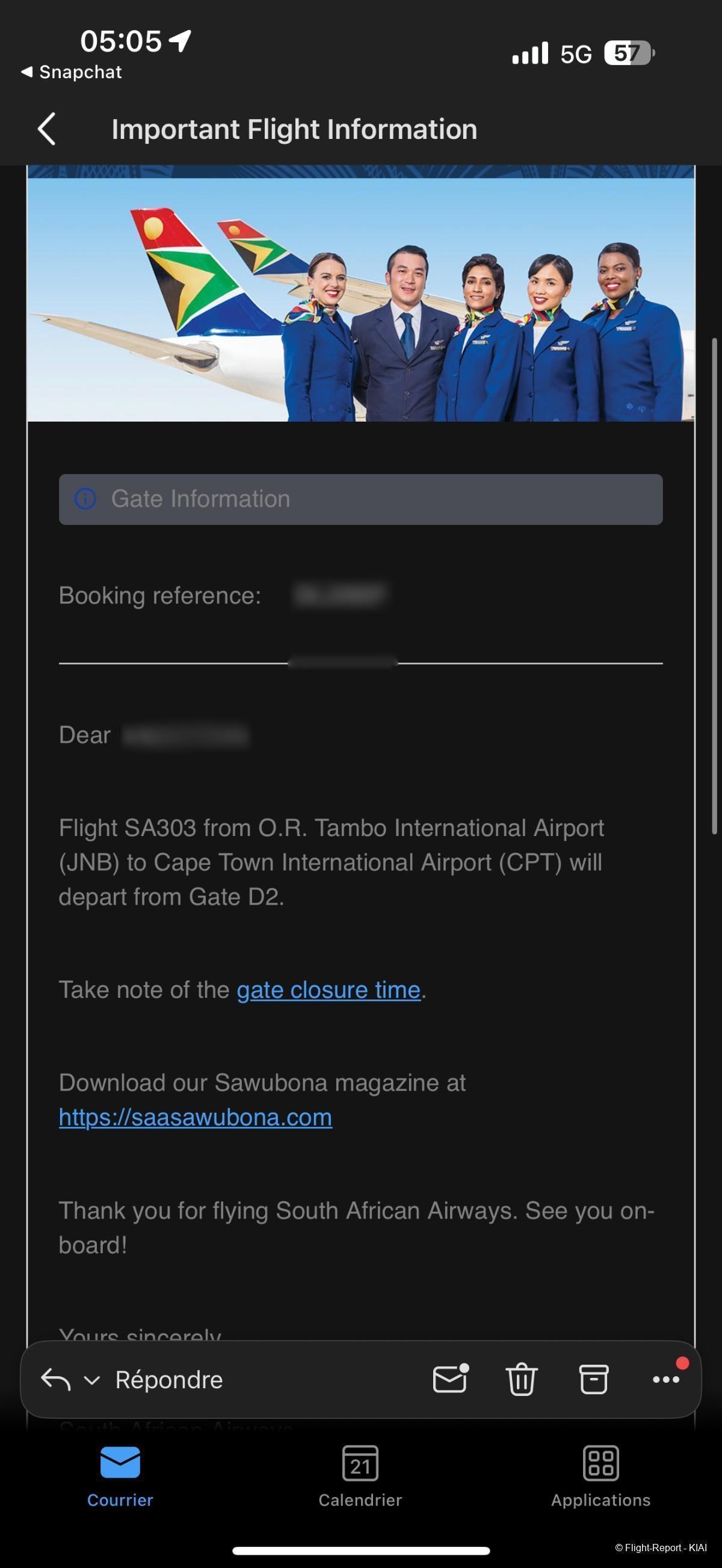Tap the South African Airways crew banner

pos(361,300)
